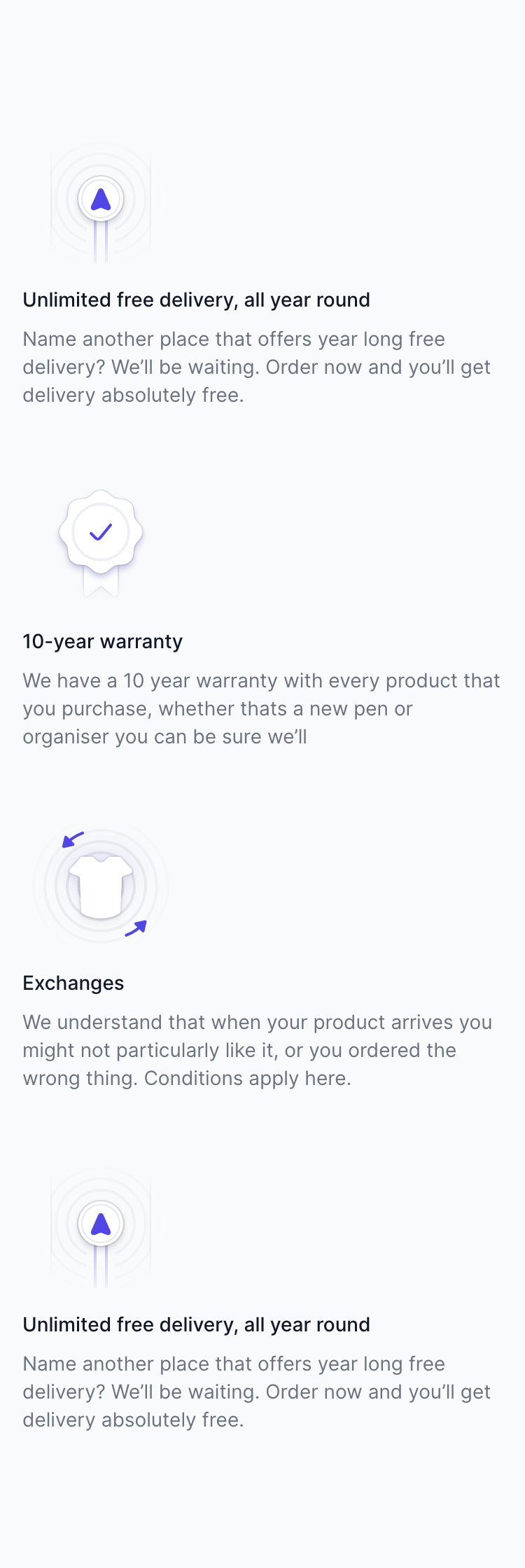Image resolution: width=525 pixels, height=1568 pixels.
Task: Click the purple stem below the first pin
Action: (101, 242)
